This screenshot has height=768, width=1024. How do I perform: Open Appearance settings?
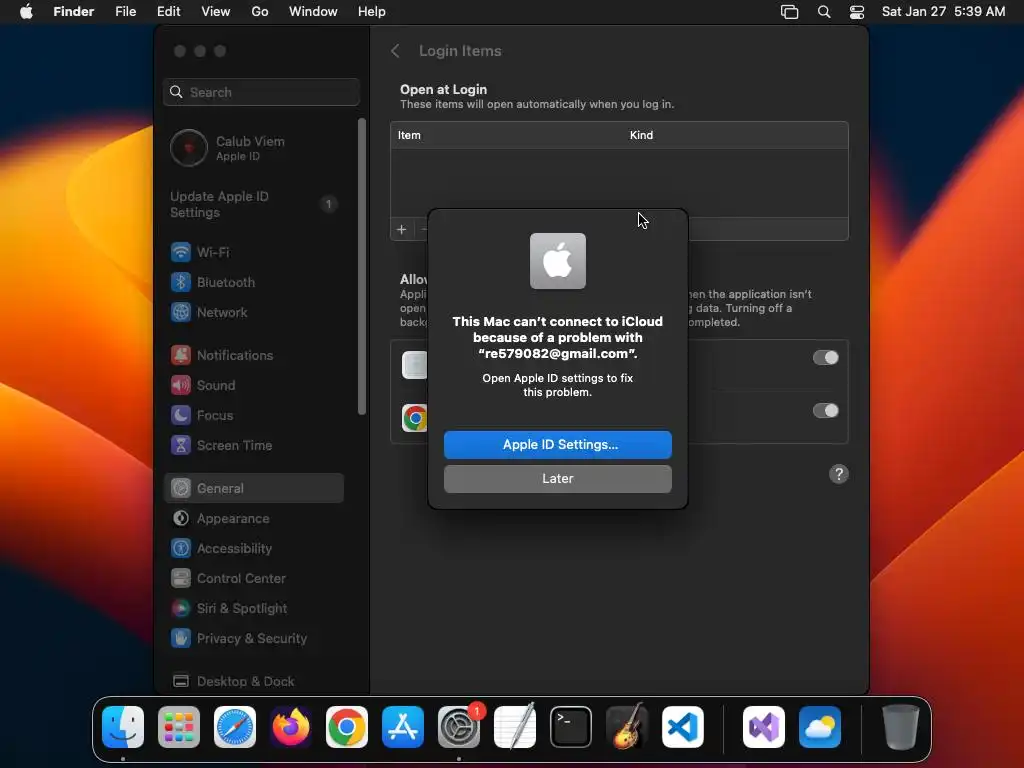click(253, 519)
